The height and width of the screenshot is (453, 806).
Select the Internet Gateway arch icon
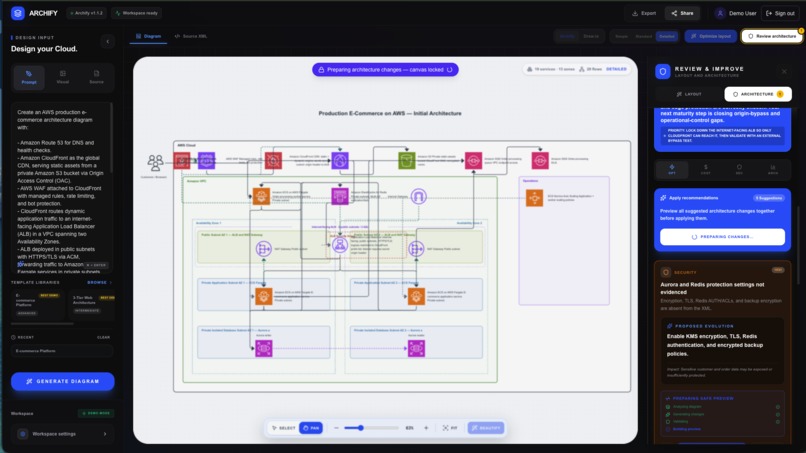(x=418, y=196)
